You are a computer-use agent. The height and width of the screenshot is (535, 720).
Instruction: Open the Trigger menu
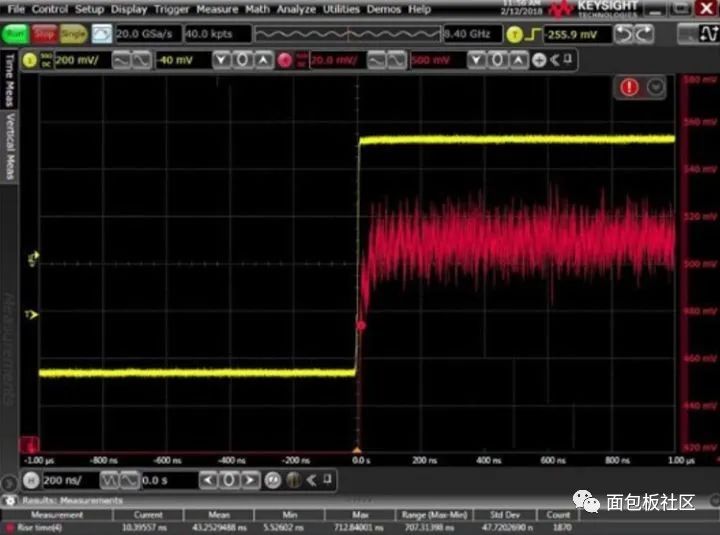(x=171, y=9)
